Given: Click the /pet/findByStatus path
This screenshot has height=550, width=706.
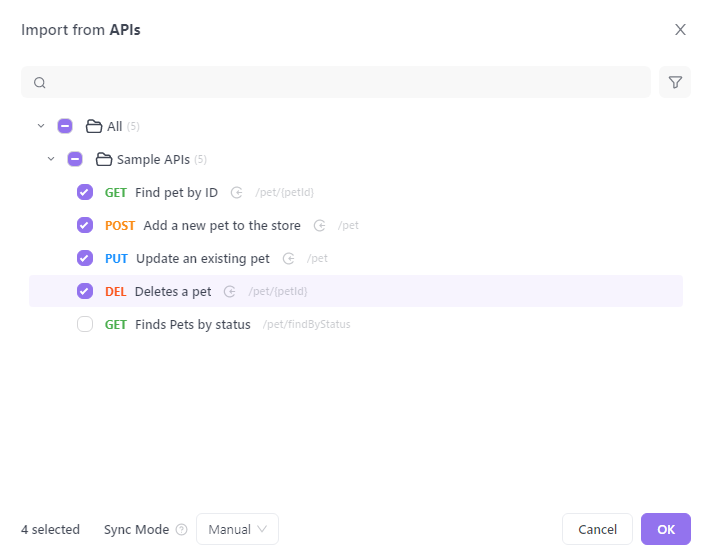Looking at the screenshot, I should 307,325.
